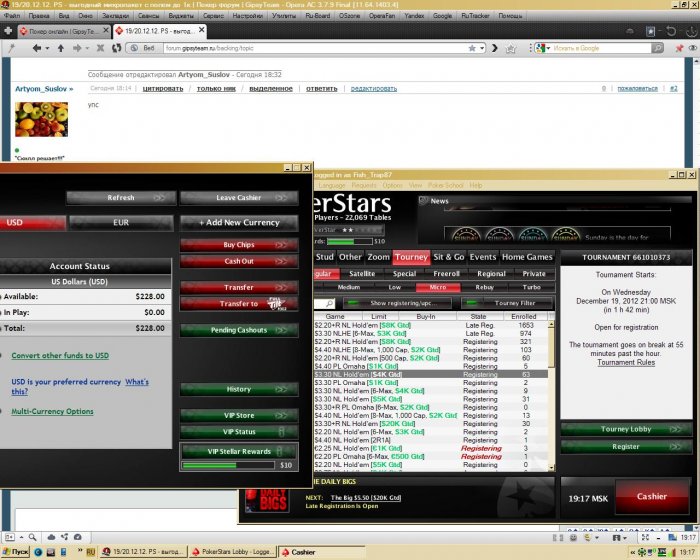
Task: Click Convert other funds to USD link
Action: 60,356
